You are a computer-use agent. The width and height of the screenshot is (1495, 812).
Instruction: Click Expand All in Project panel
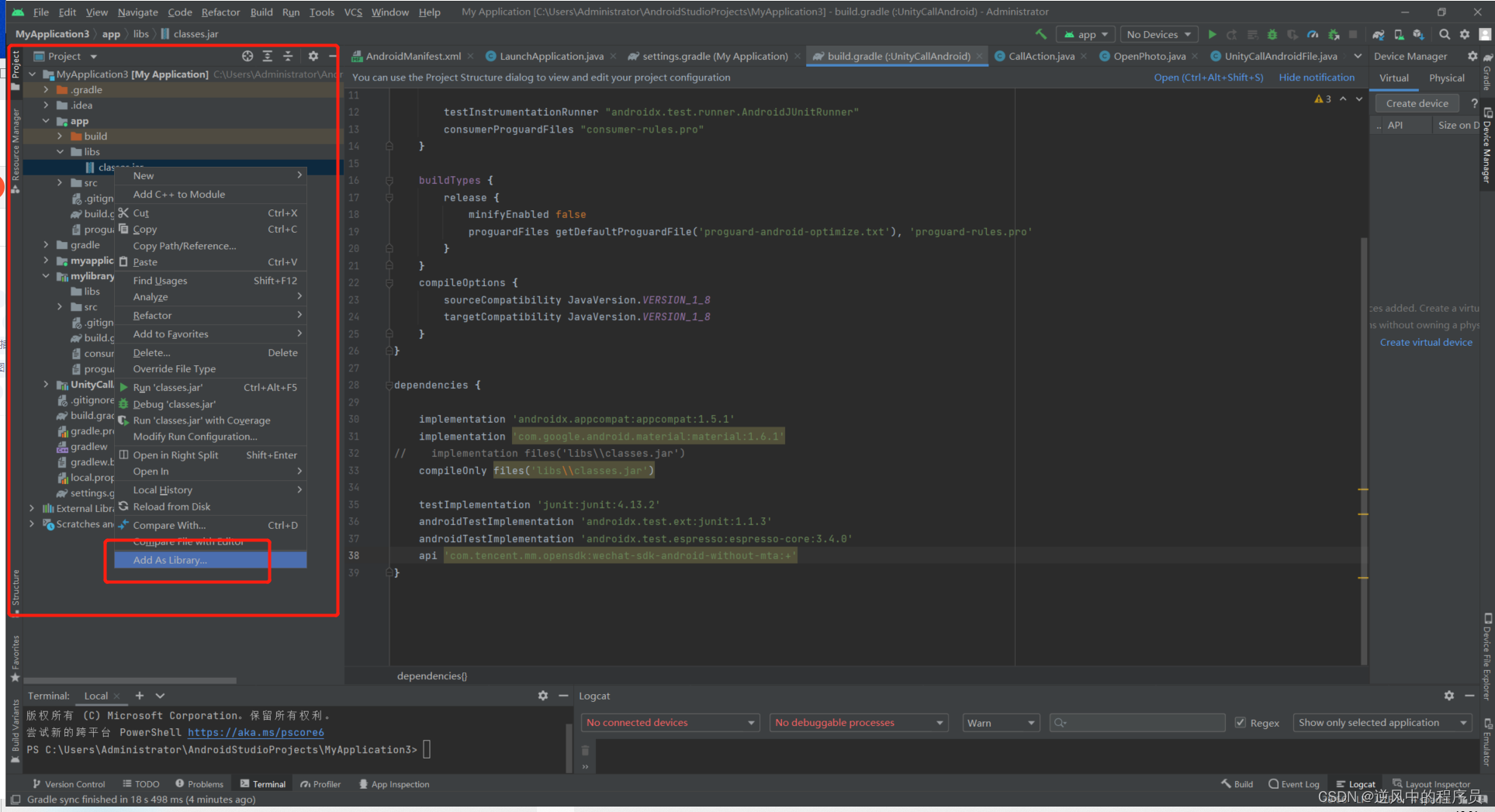(x=268, y=56)
